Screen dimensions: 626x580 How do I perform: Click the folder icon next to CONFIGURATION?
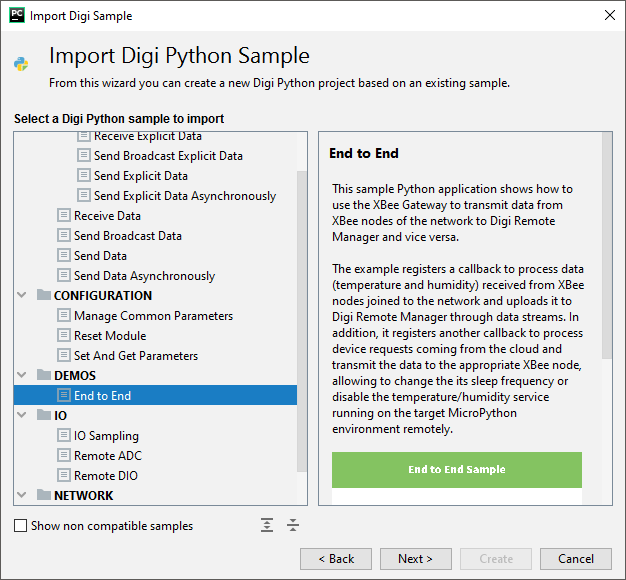click(43, 296)
